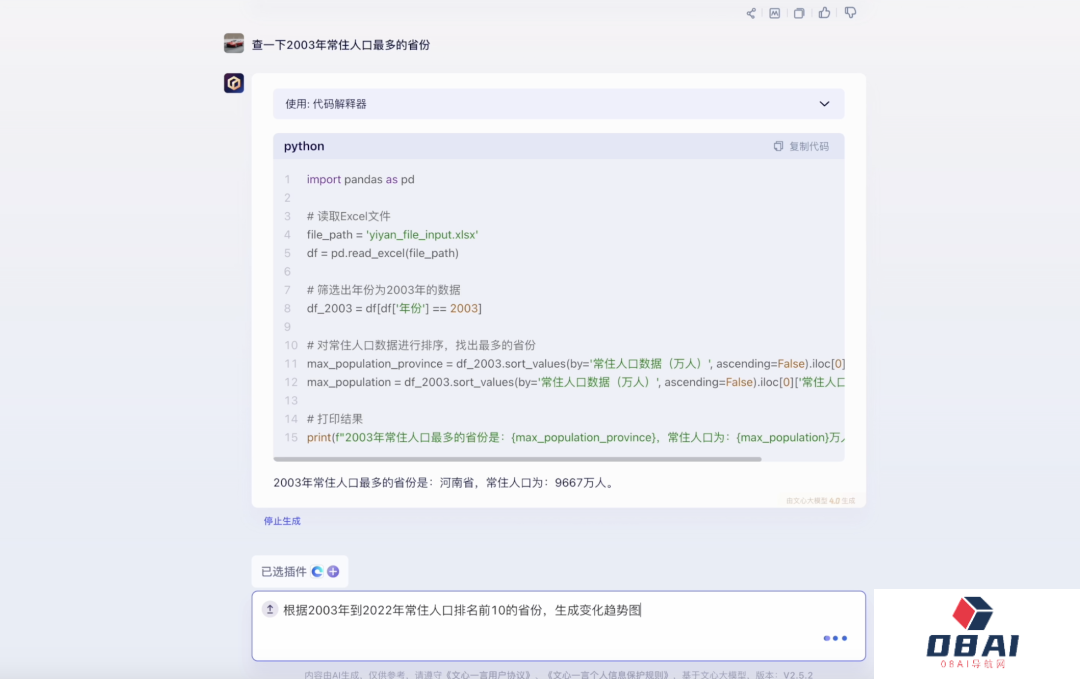Viewport: 1080px width, 679px height.
Task: Click the horizontal scrollbar under the code
Action: [x=520, y=459]
